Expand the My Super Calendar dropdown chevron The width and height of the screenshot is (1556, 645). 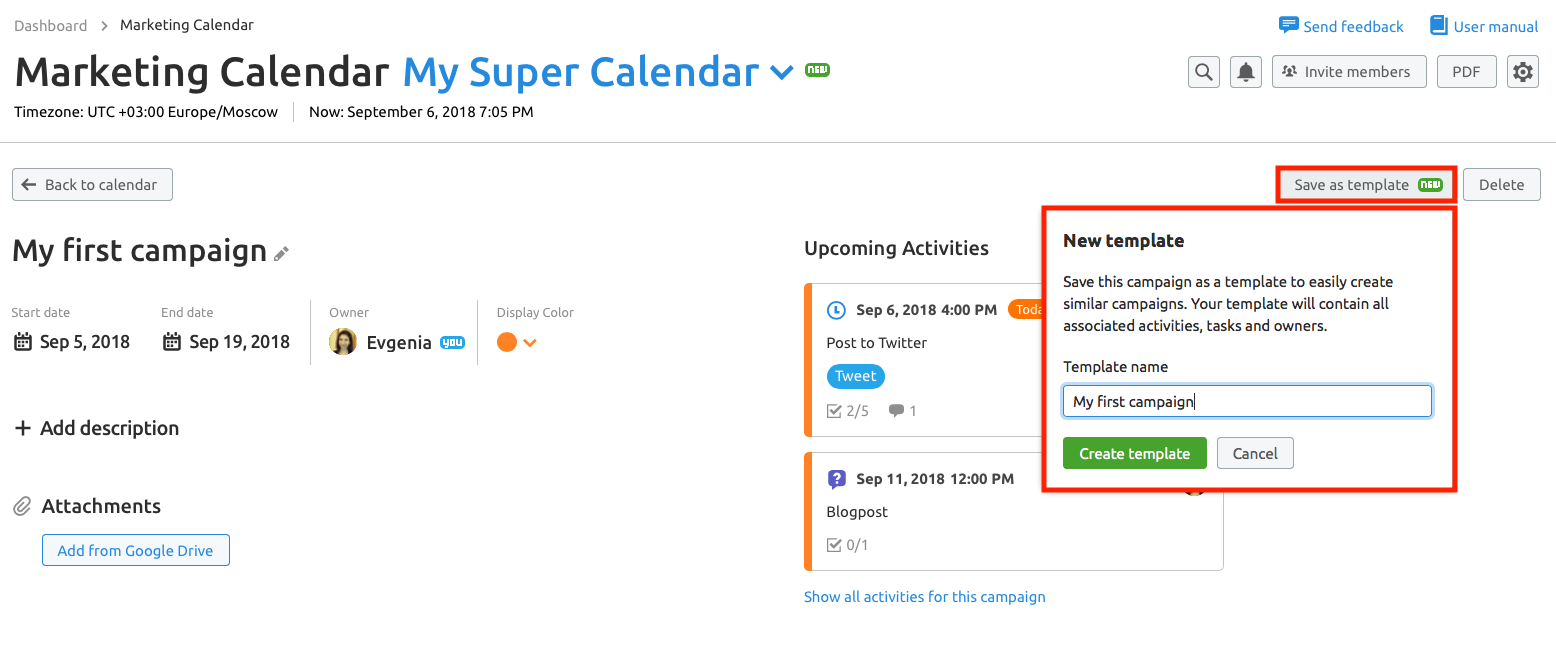[781, 73]
